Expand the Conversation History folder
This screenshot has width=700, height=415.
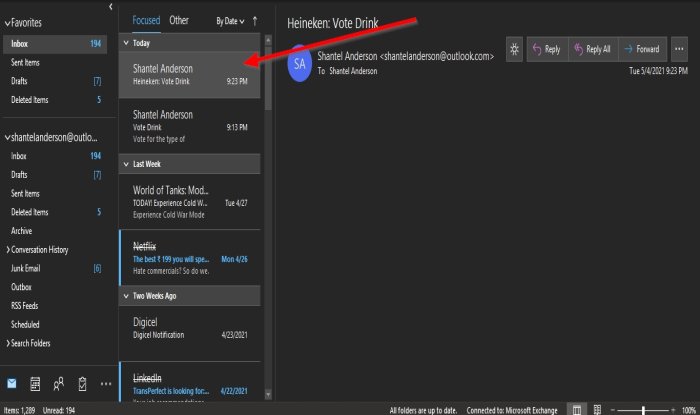click(x=8, y=249)
